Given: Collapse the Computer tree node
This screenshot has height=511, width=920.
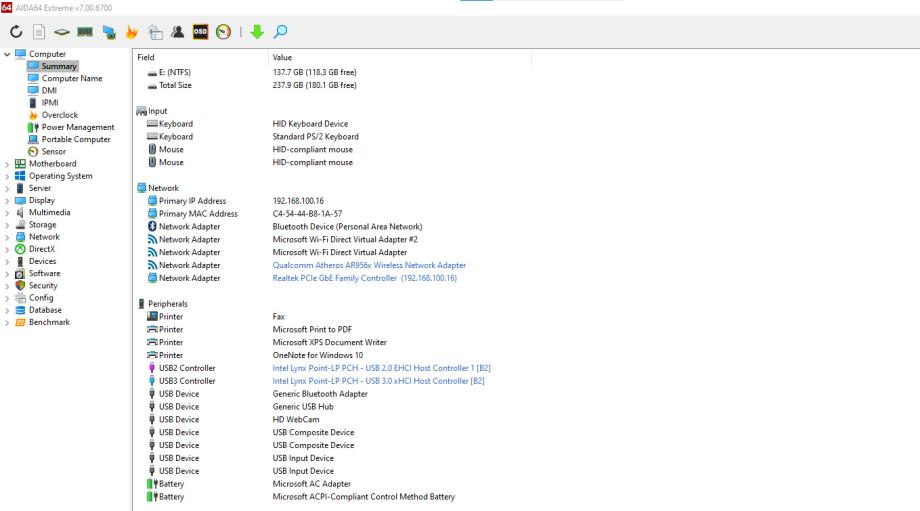Looking at the screenshot, I should [x=7, y=54].
